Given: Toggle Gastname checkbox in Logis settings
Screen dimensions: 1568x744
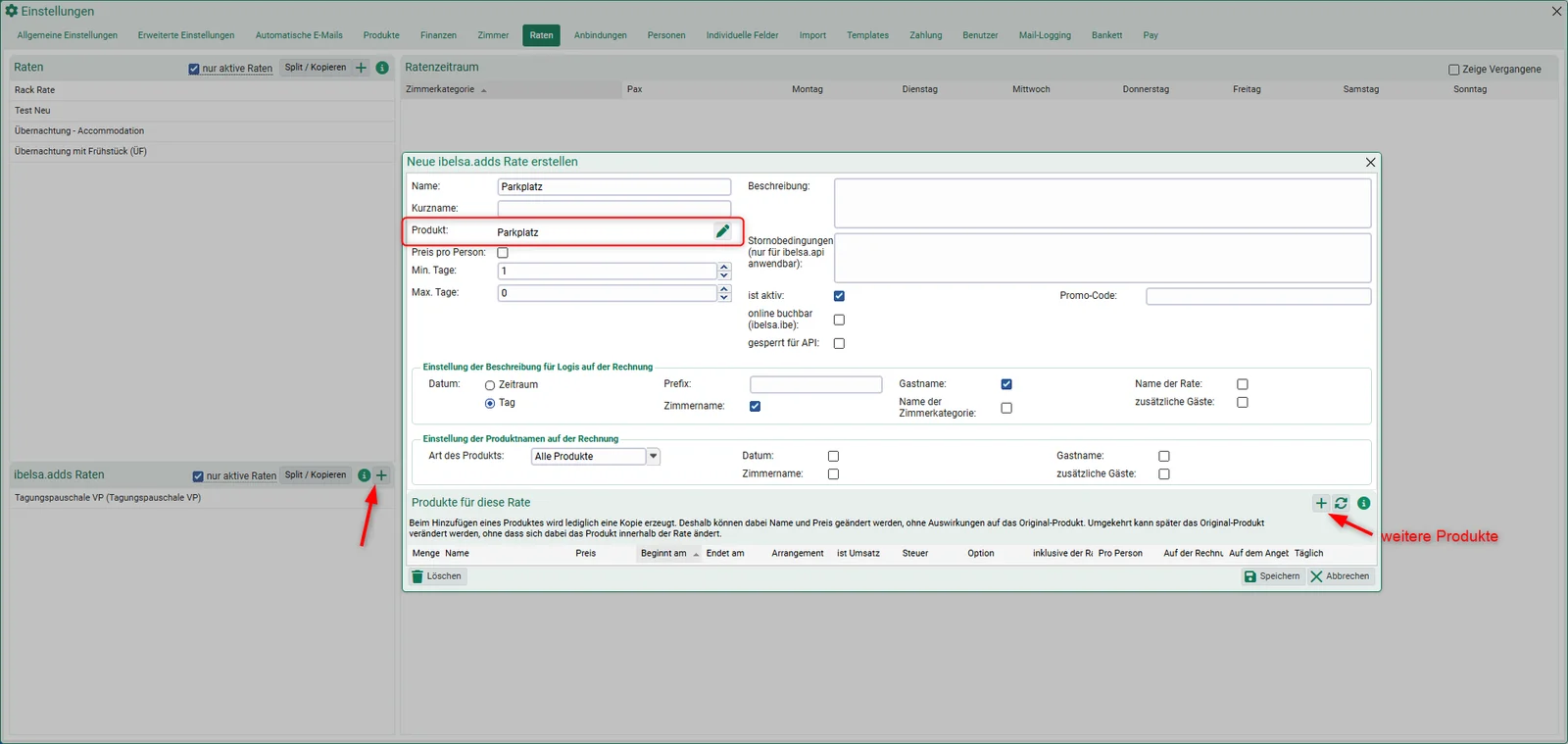Looking at the screenshot, I should coord(1006,384).
